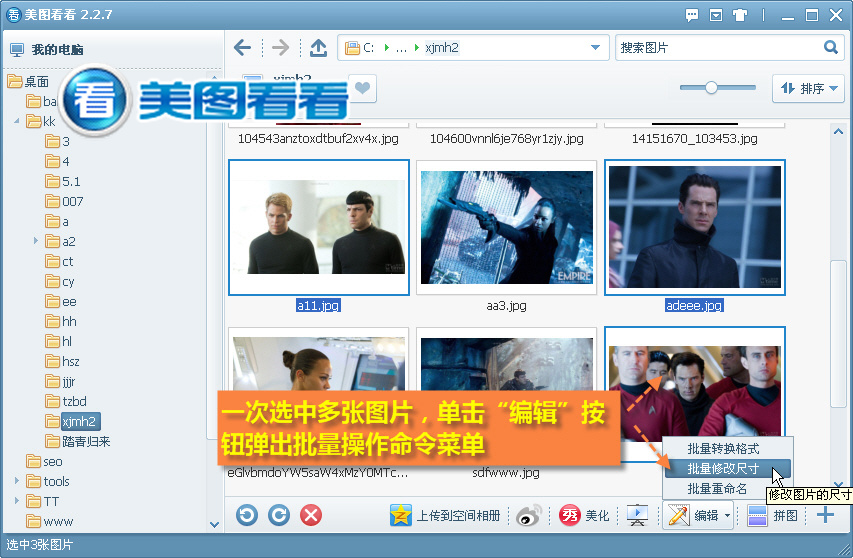Select folder hl in tree
This screenshot has width=853, height=558.
coord(59,341)
